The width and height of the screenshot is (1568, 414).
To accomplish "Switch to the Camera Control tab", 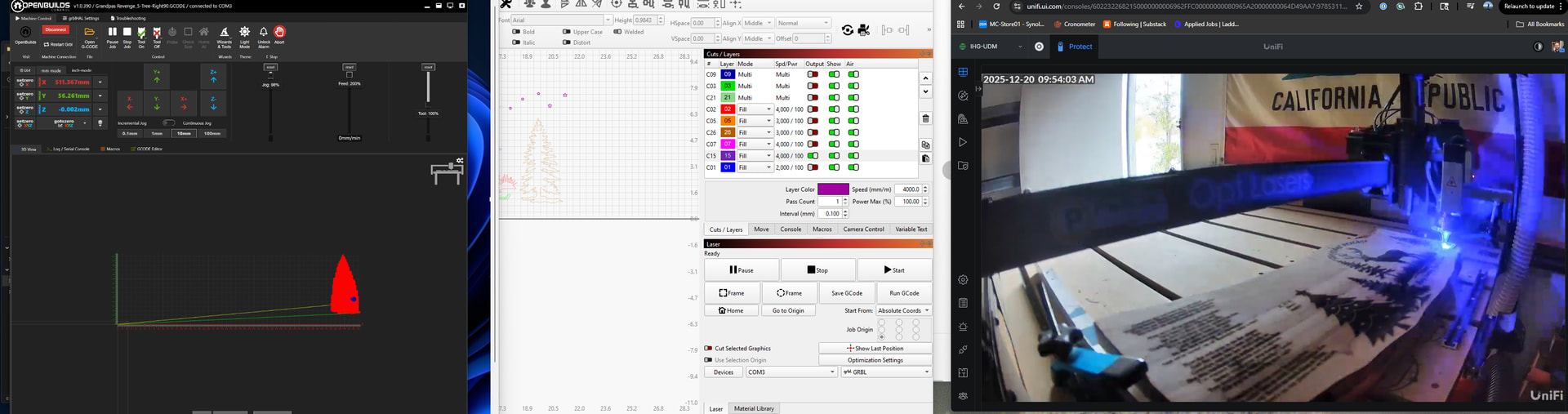I will point(863,229).
